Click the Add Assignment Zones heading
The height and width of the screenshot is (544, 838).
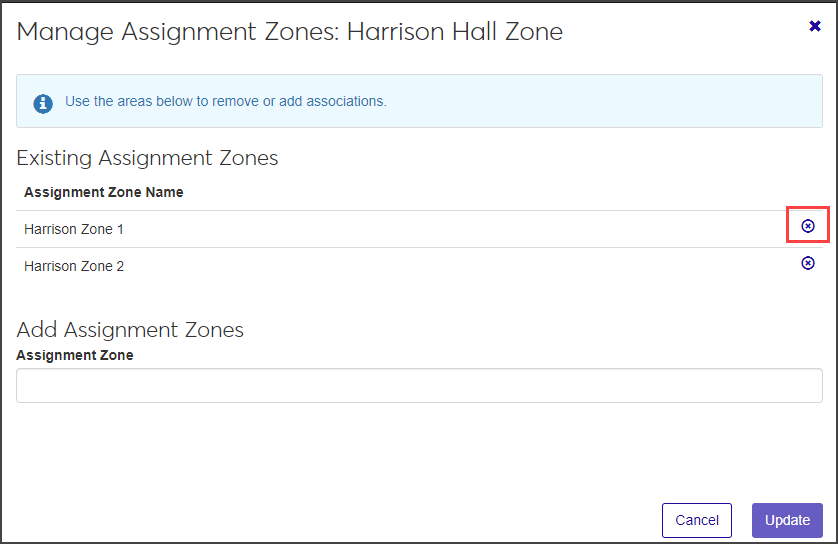pos(130,330)
